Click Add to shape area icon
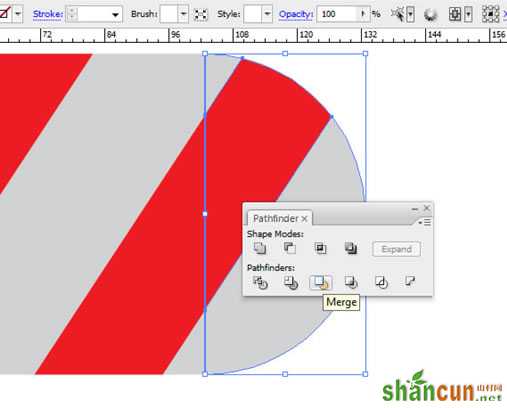The image size is (507, 408). coord(260,248)
